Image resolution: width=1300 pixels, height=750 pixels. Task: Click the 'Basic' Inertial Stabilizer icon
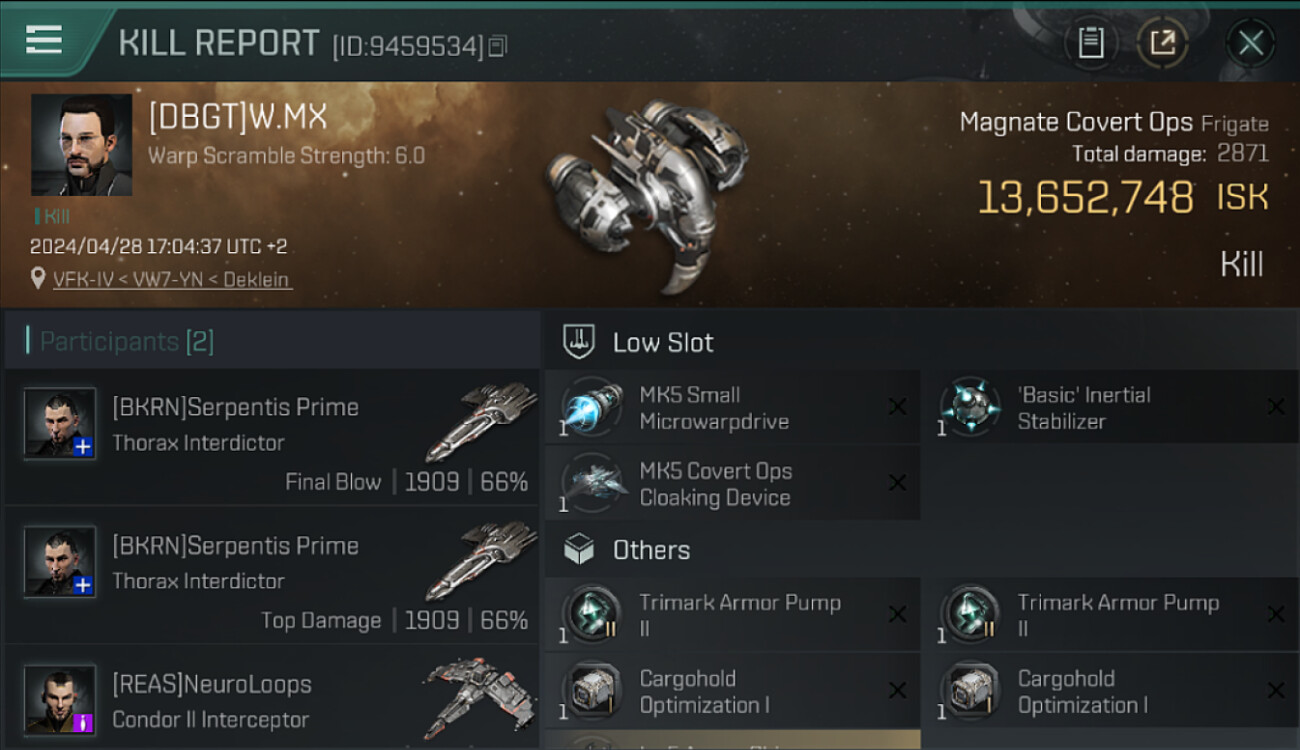pos(970,408)
